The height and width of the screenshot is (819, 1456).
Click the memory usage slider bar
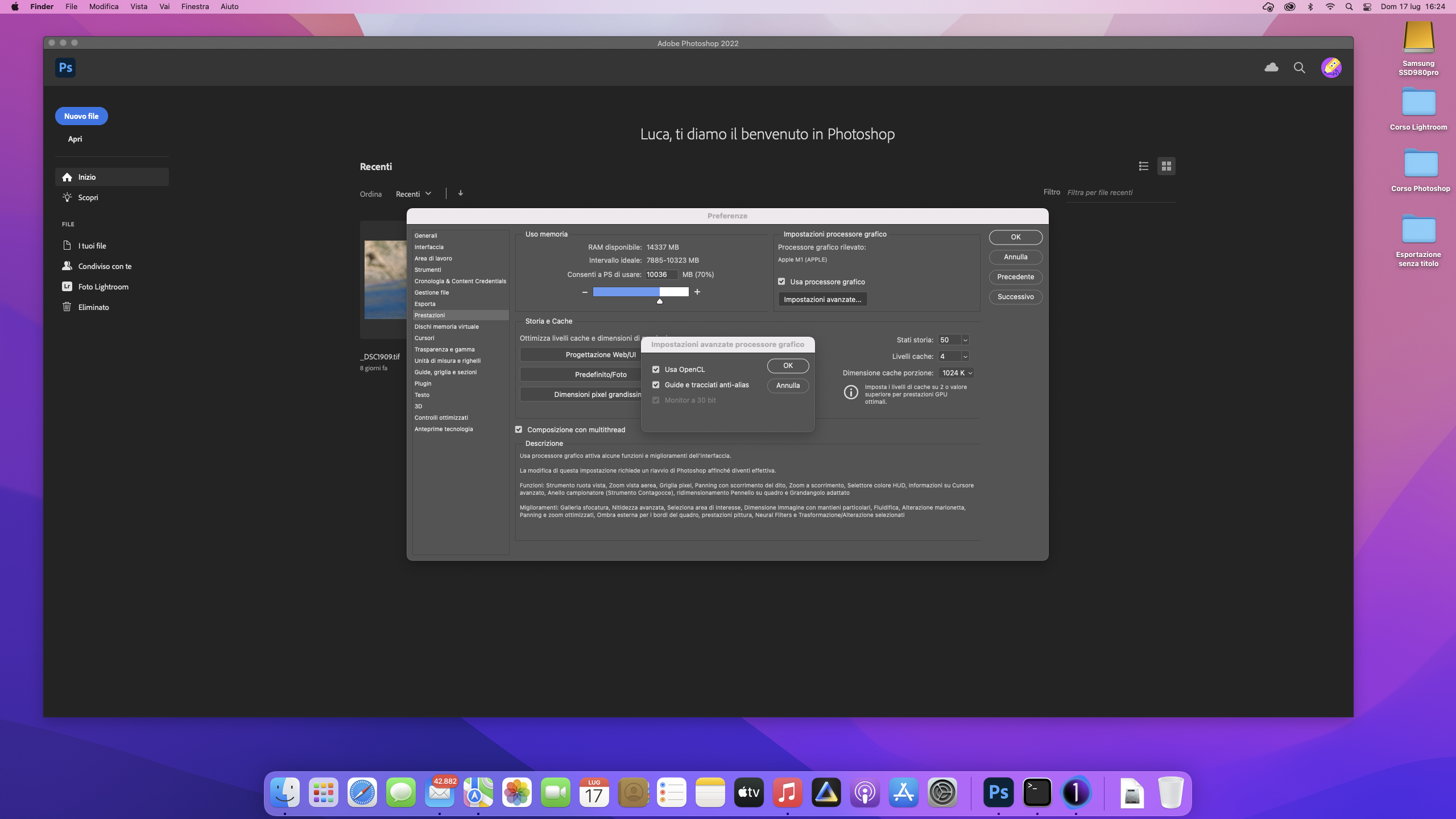pos(641,292)
